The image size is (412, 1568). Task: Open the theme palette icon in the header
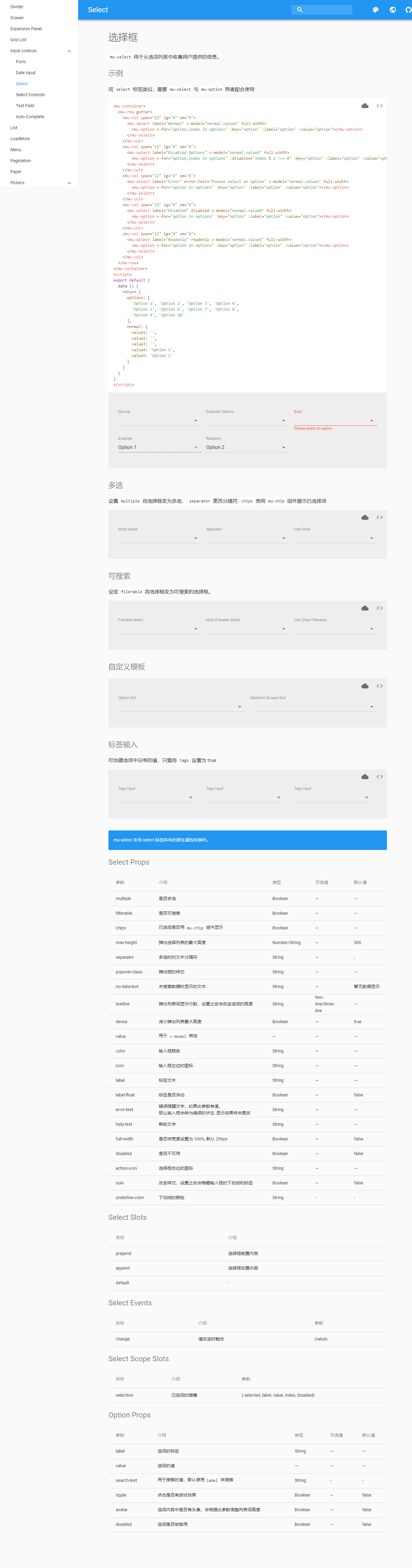[375, 10]
